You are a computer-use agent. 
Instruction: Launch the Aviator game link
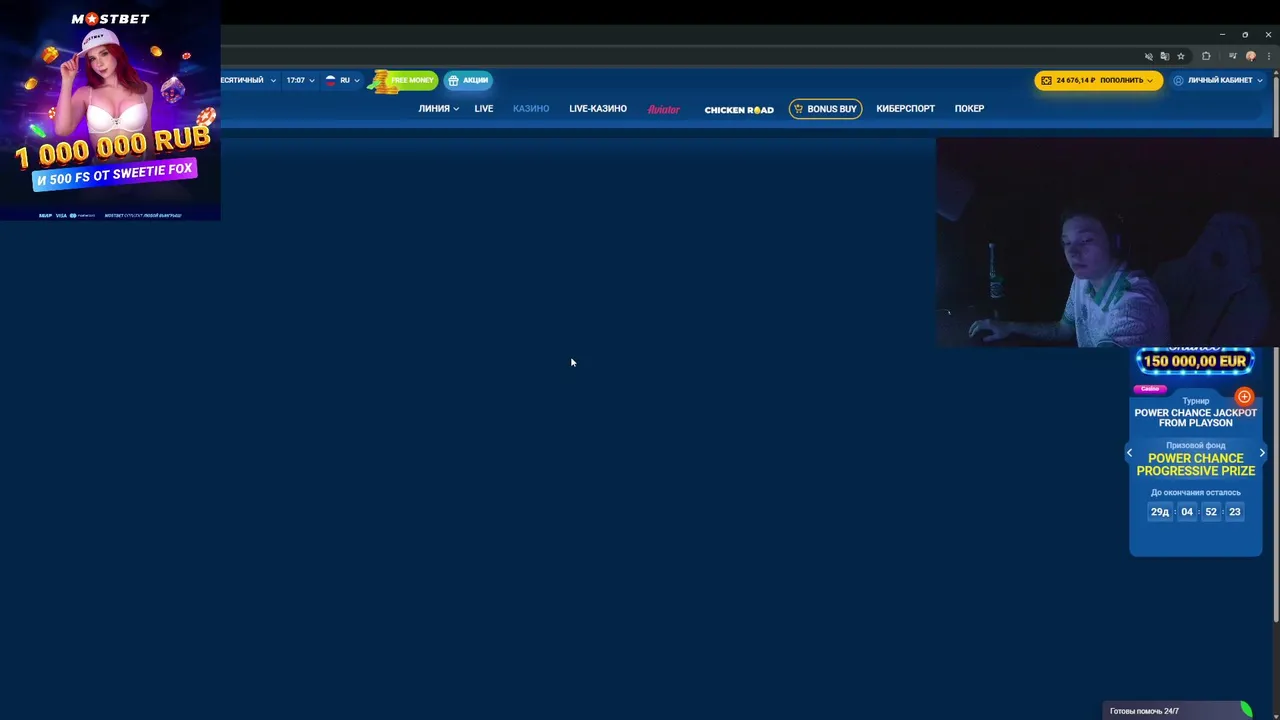click(664, 109)
